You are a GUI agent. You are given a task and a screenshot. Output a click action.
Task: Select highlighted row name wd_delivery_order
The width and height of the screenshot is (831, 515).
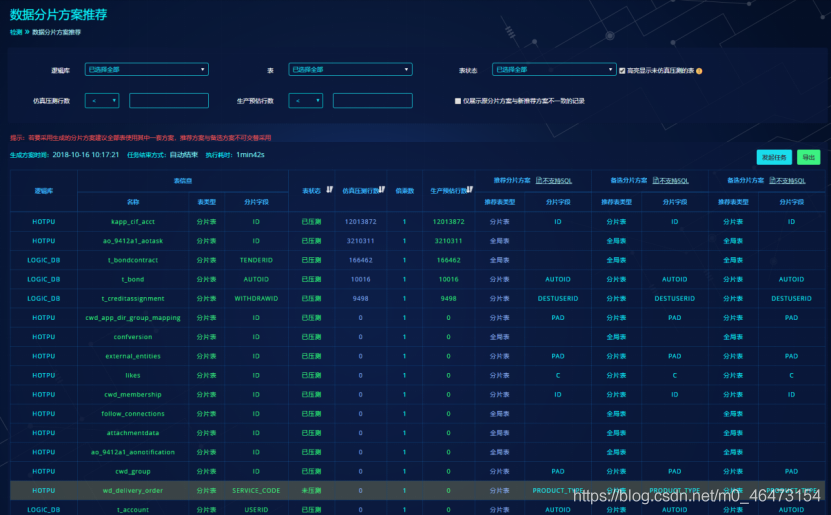point(133,491)
